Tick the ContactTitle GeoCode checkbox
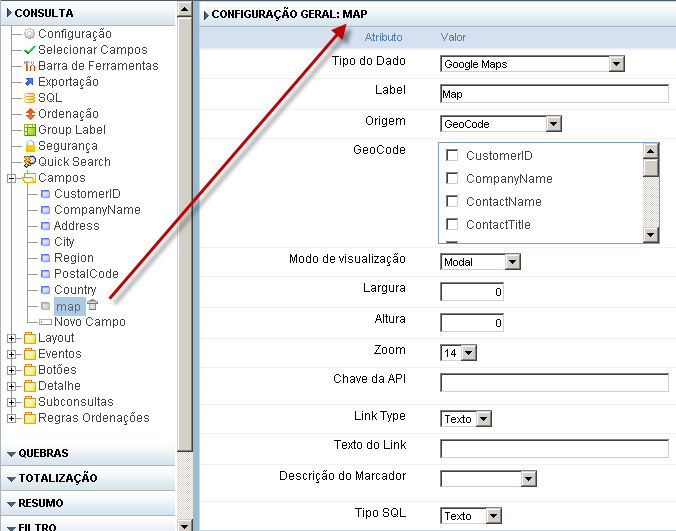 [x=452, y=225]
